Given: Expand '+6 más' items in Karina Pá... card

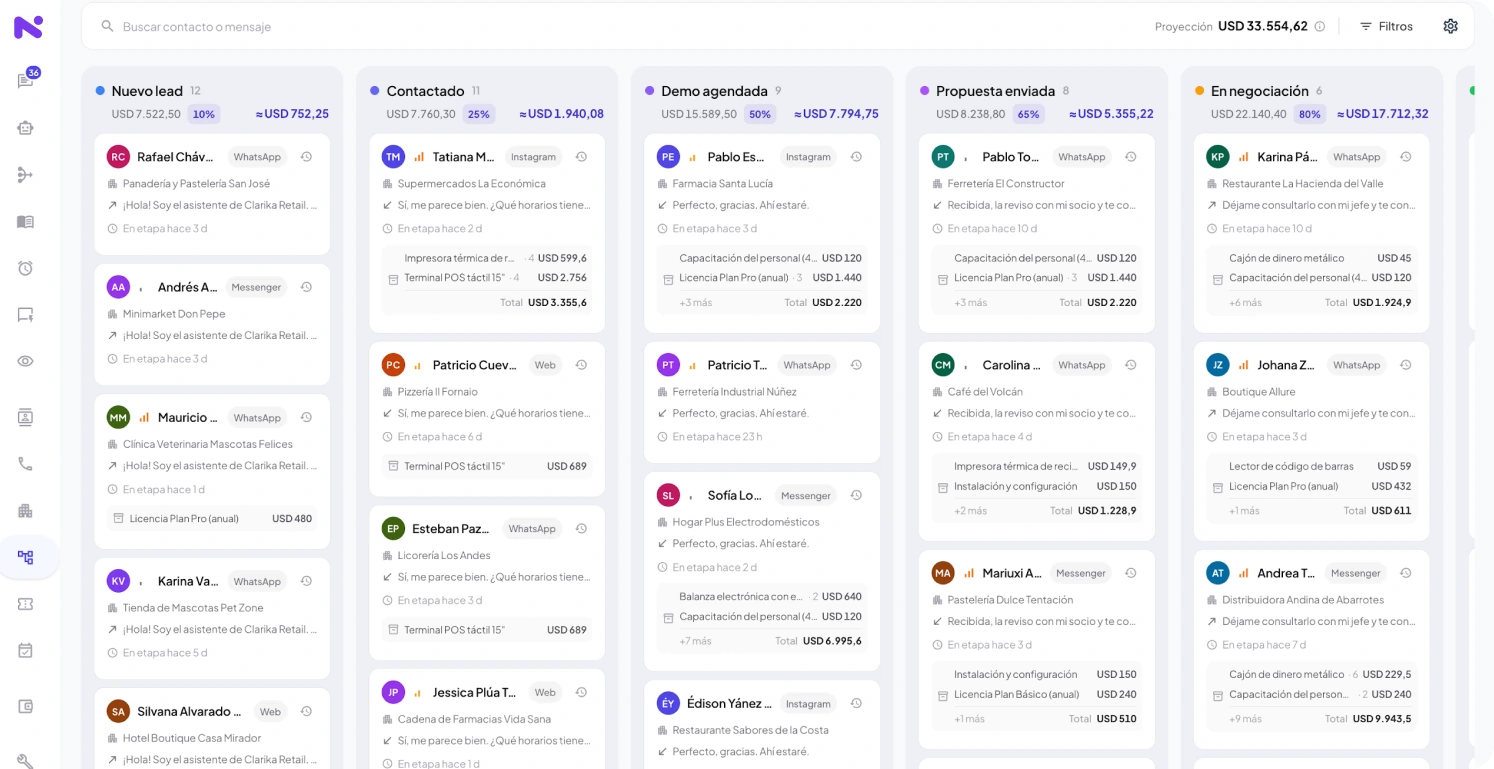Looking at the screenshot, I should (x=1245, y=303).
